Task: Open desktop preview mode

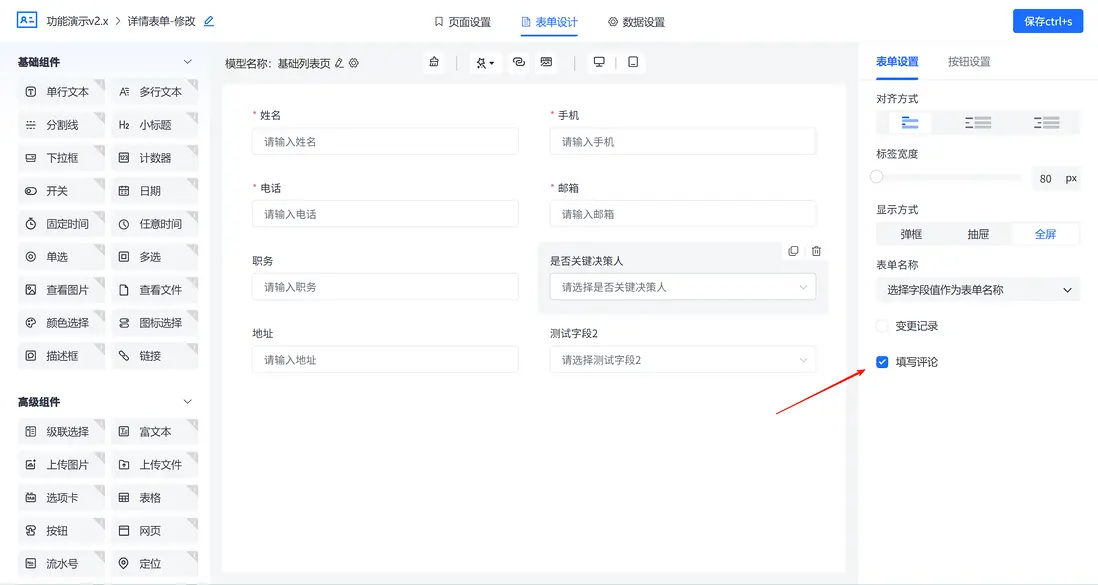Action: 598,61
